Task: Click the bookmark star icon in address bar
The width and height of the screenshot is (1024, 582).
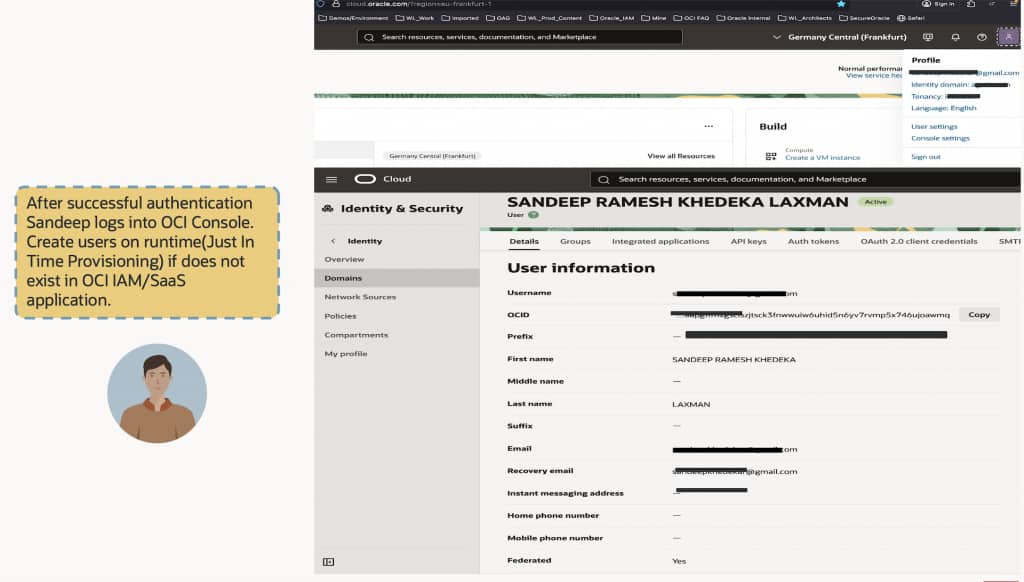Action: tap(841, 4)
